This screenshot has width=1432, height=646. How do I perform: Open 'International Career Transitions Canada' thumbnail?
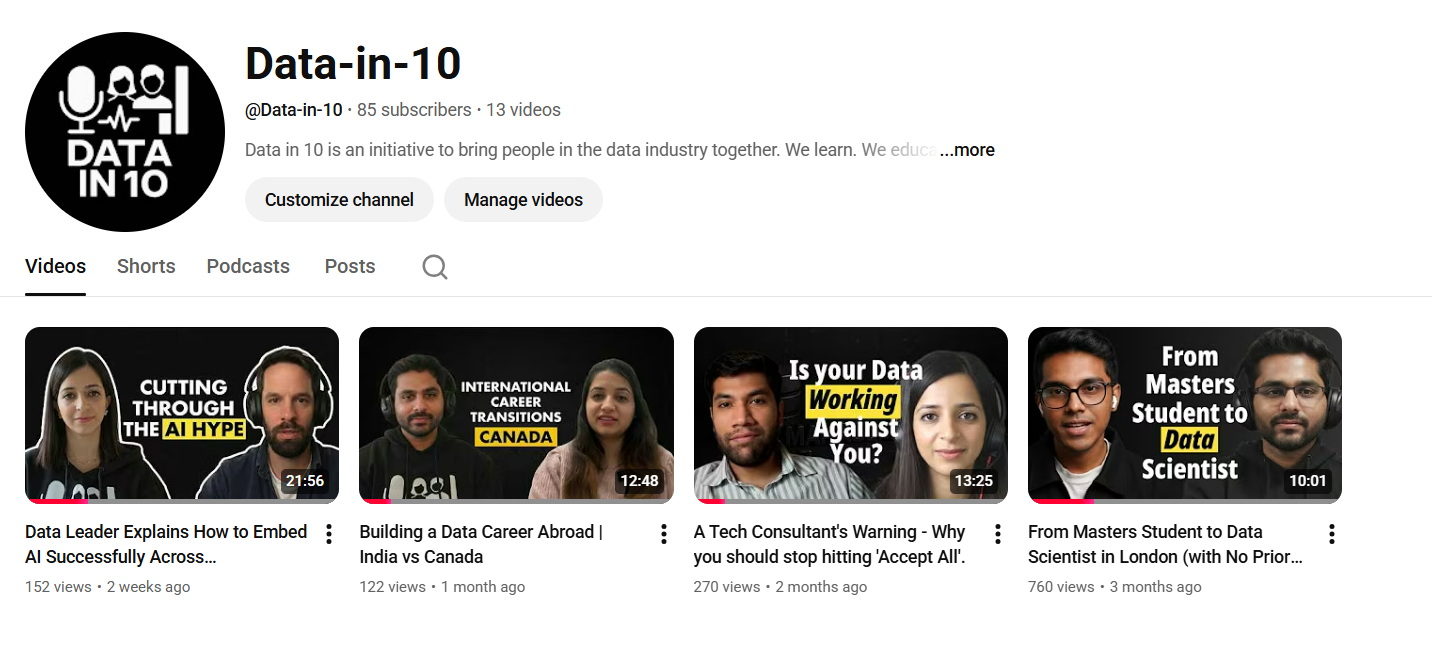click(x=516, y=415)
